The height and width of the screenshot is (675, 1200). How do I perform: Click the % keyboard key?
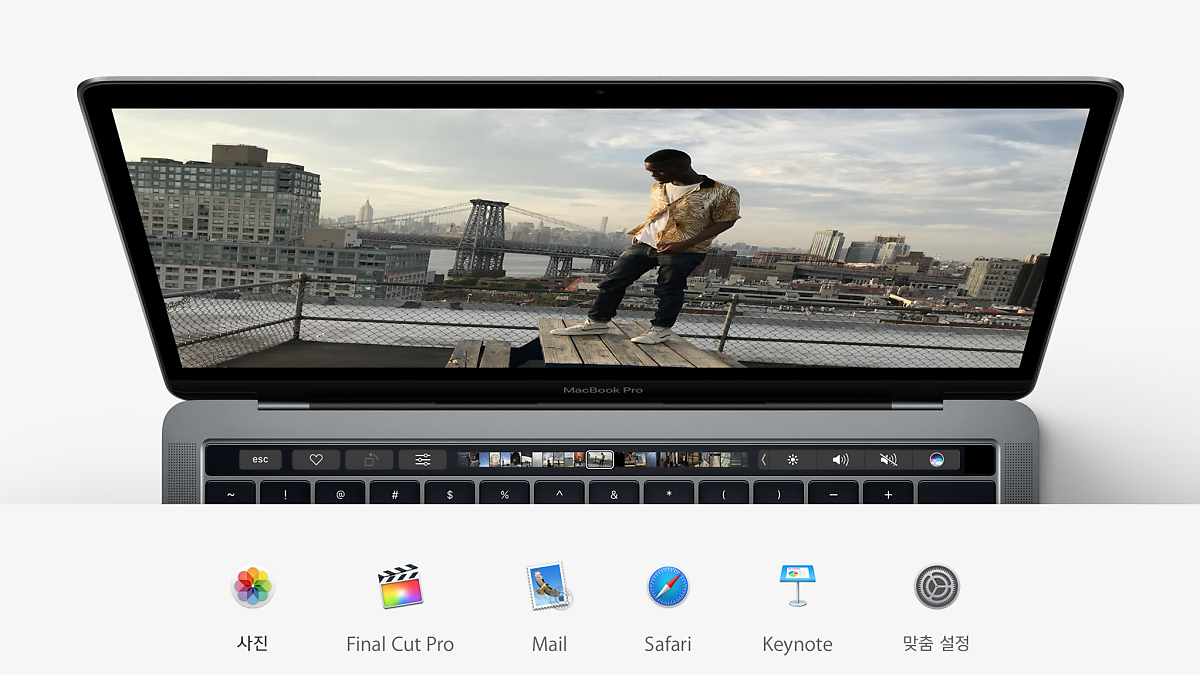point(504,493)
